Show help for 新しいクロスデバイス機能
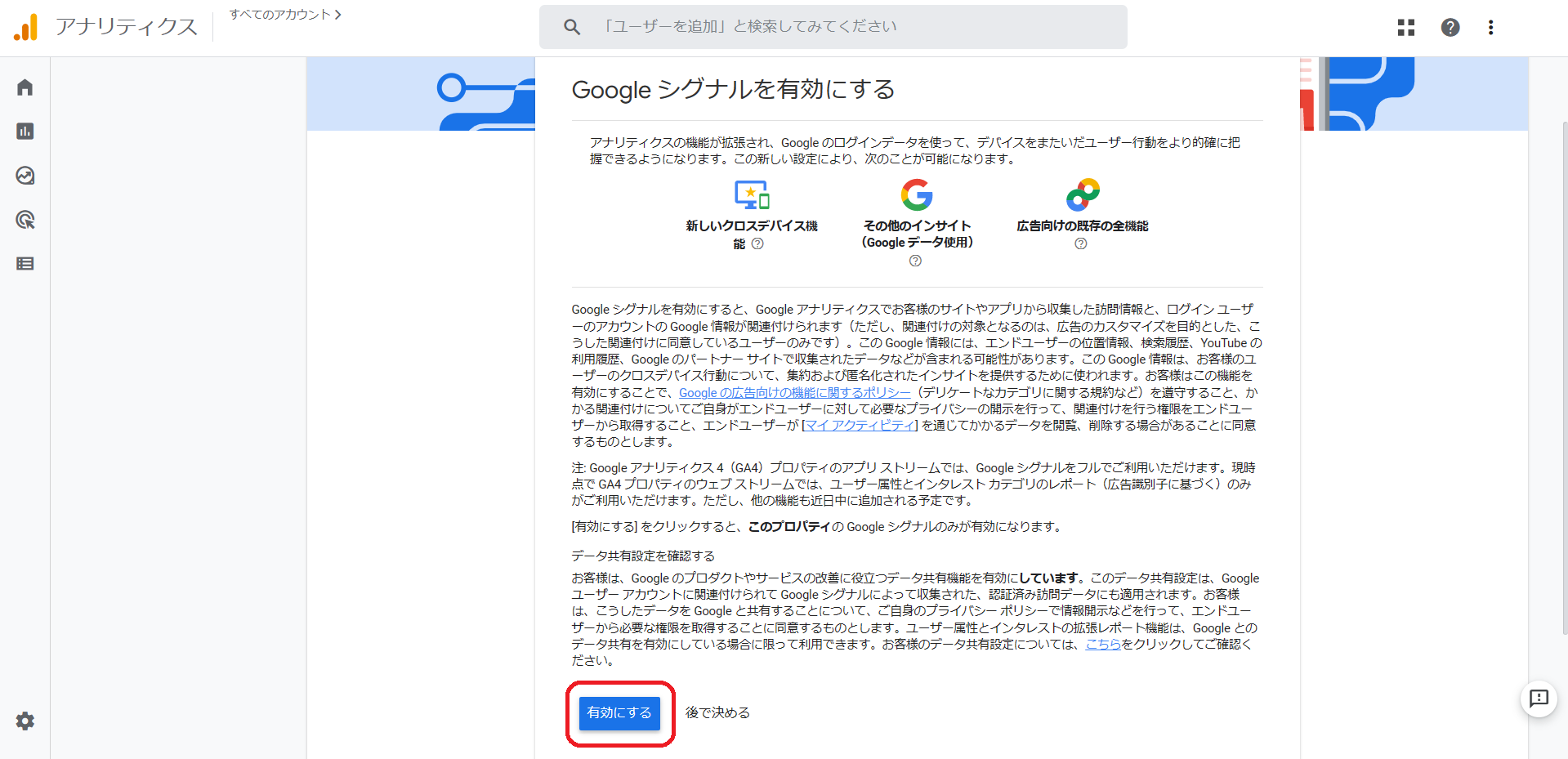 click(x=757, y=243)
